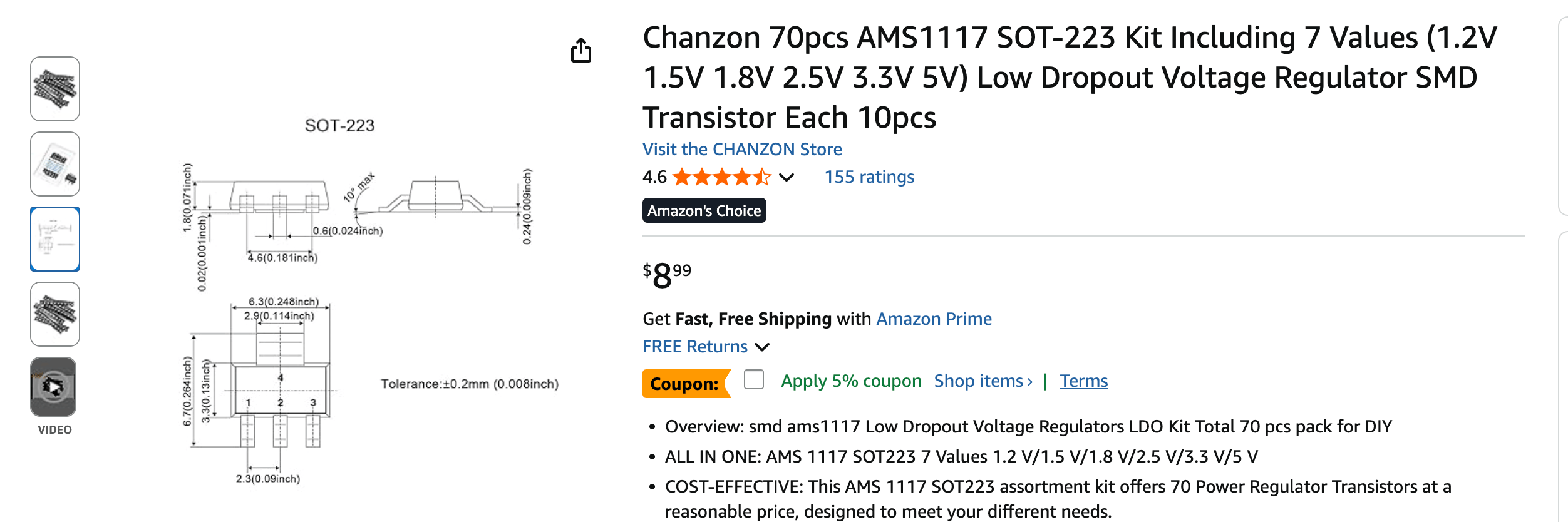Select the first product thumbnail of regulators
Viewport: 1568px width, 522px height.
point(55,89)
